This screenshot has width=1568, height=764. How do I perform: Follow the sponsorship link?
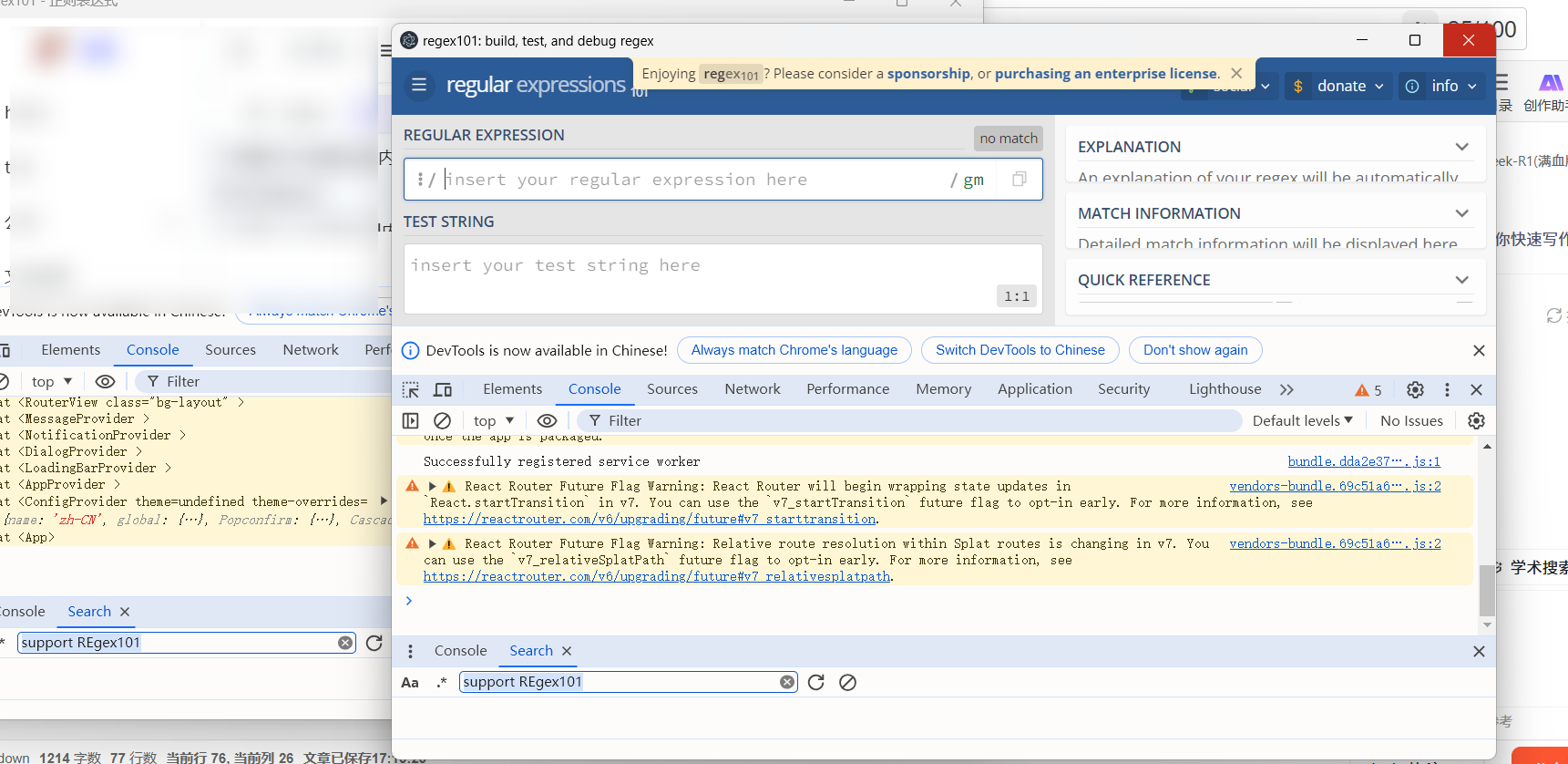click(928, 74)
